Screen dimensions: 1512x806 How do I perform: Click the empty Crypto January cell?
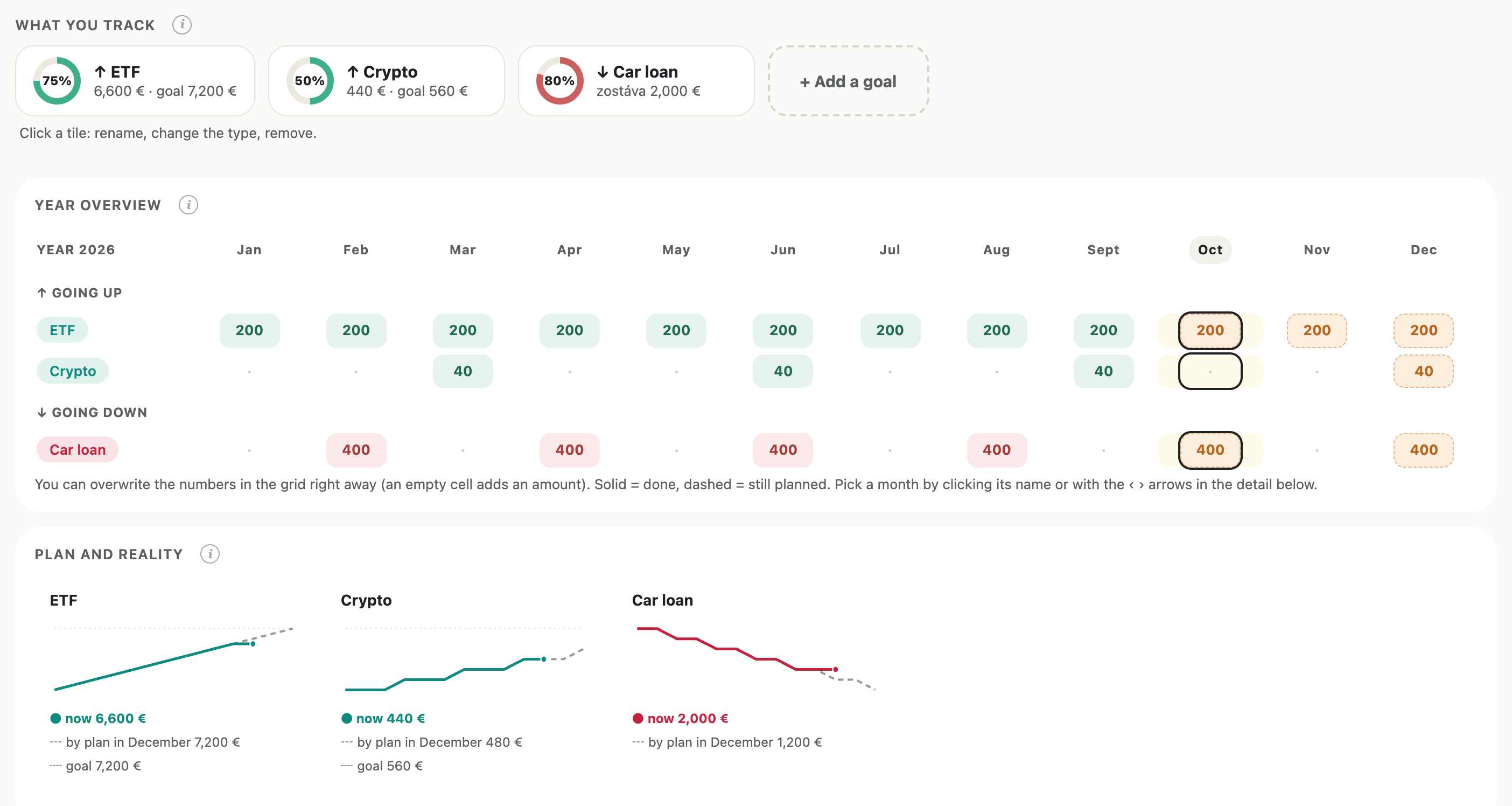pyautogui.click(x=249, y=372)
